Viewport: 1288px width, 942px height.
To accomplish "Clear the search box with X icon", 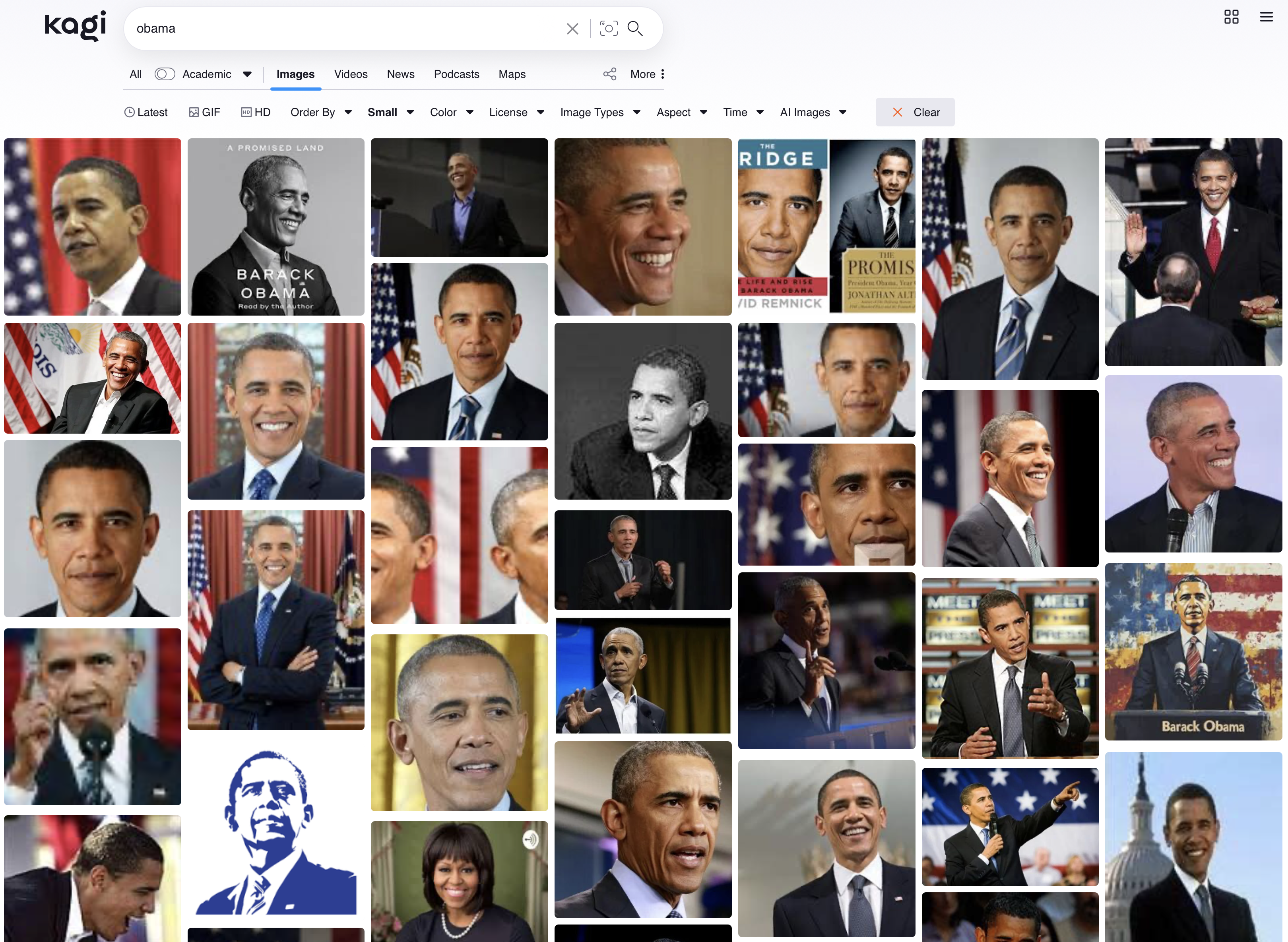I will pos(572,29).
